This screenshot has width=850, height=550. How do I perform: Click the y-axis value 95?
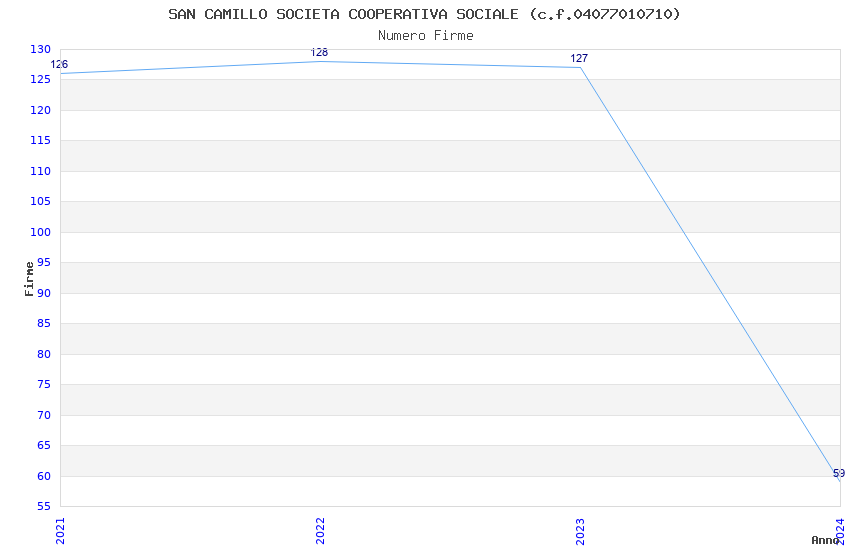click(43, 263)
